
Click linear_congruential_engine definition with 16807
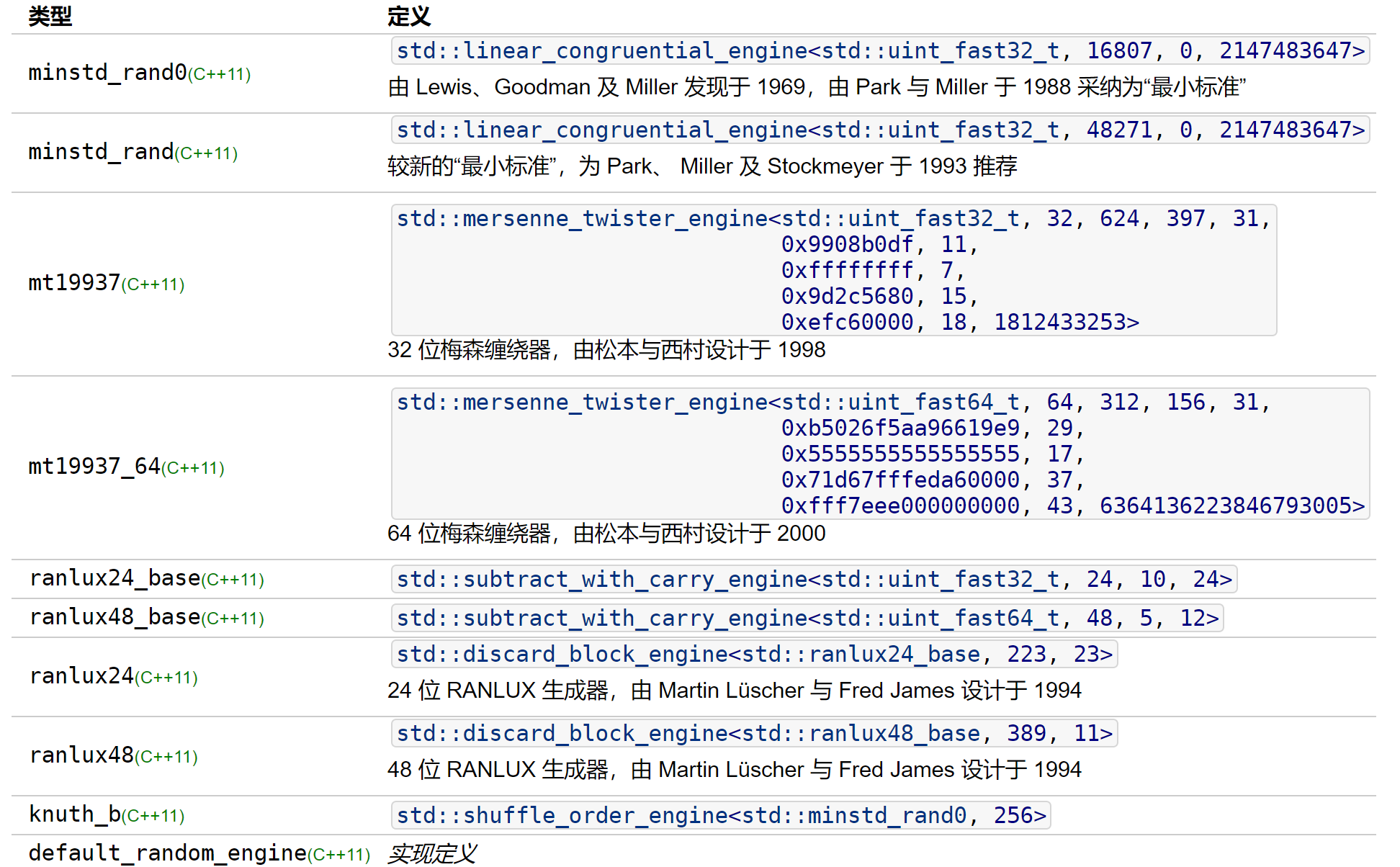click(880, 50)
